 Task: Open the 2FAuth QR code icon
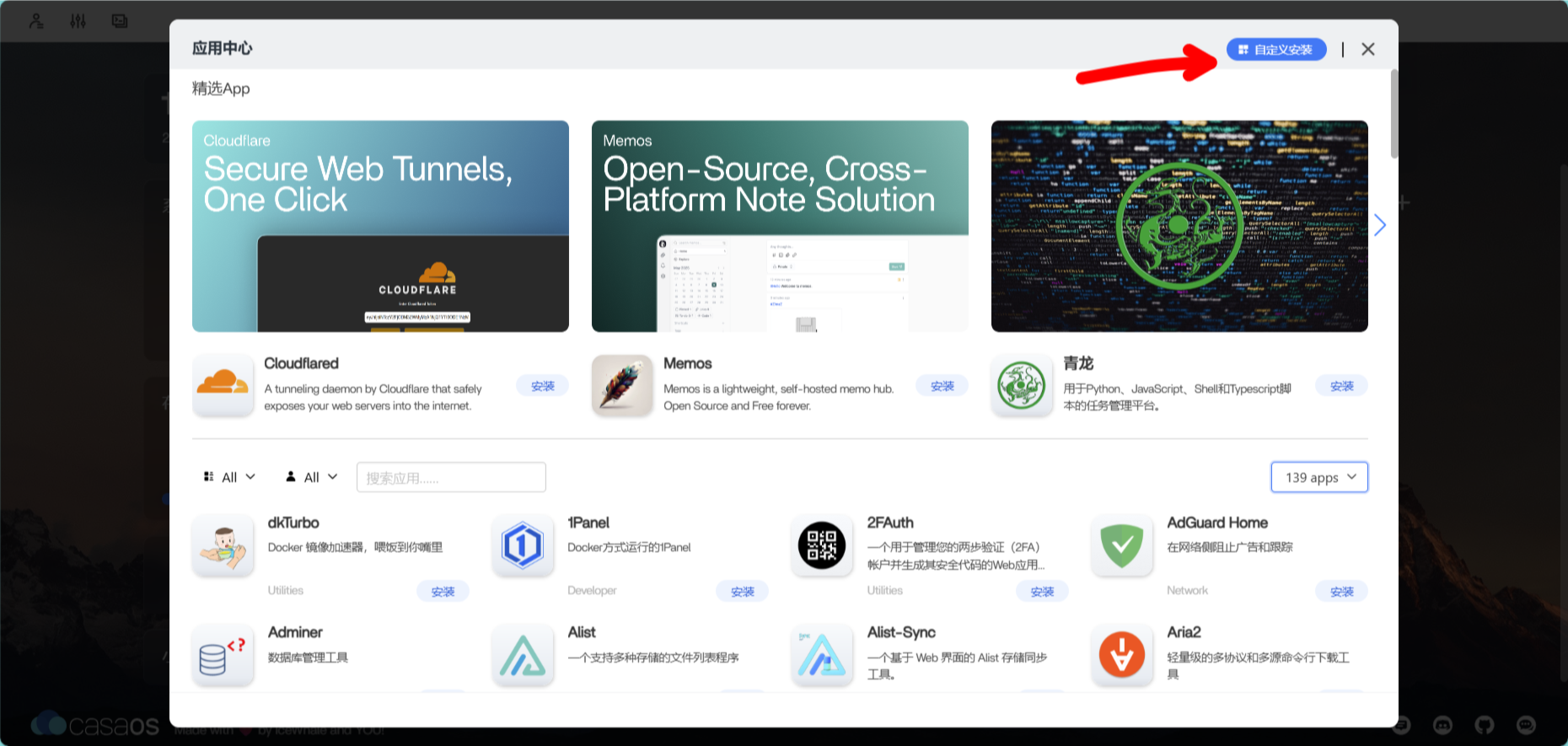[x=822, y=546]
